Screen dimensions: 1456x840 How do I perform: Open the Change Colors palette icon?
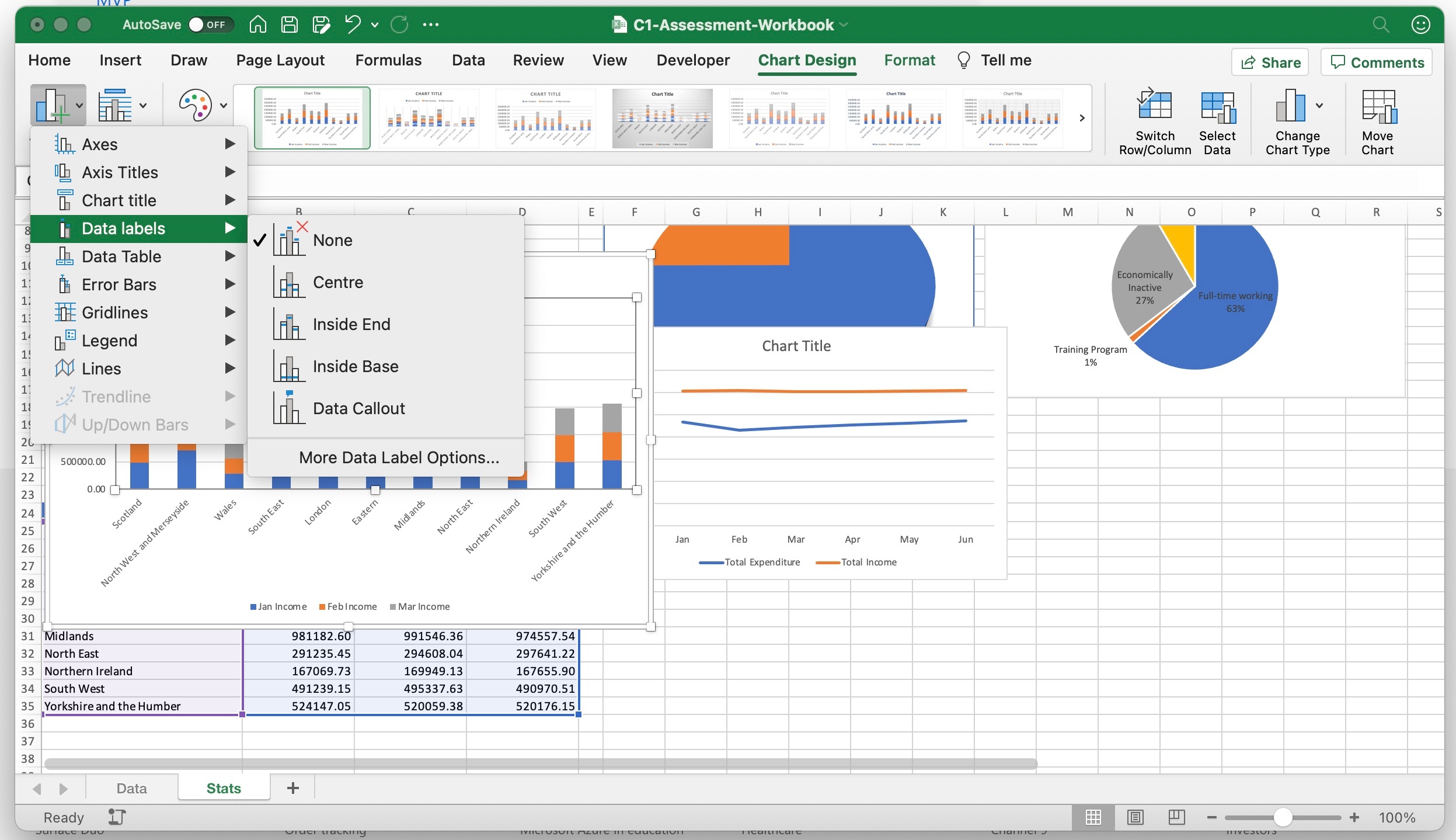coord(195,106)
